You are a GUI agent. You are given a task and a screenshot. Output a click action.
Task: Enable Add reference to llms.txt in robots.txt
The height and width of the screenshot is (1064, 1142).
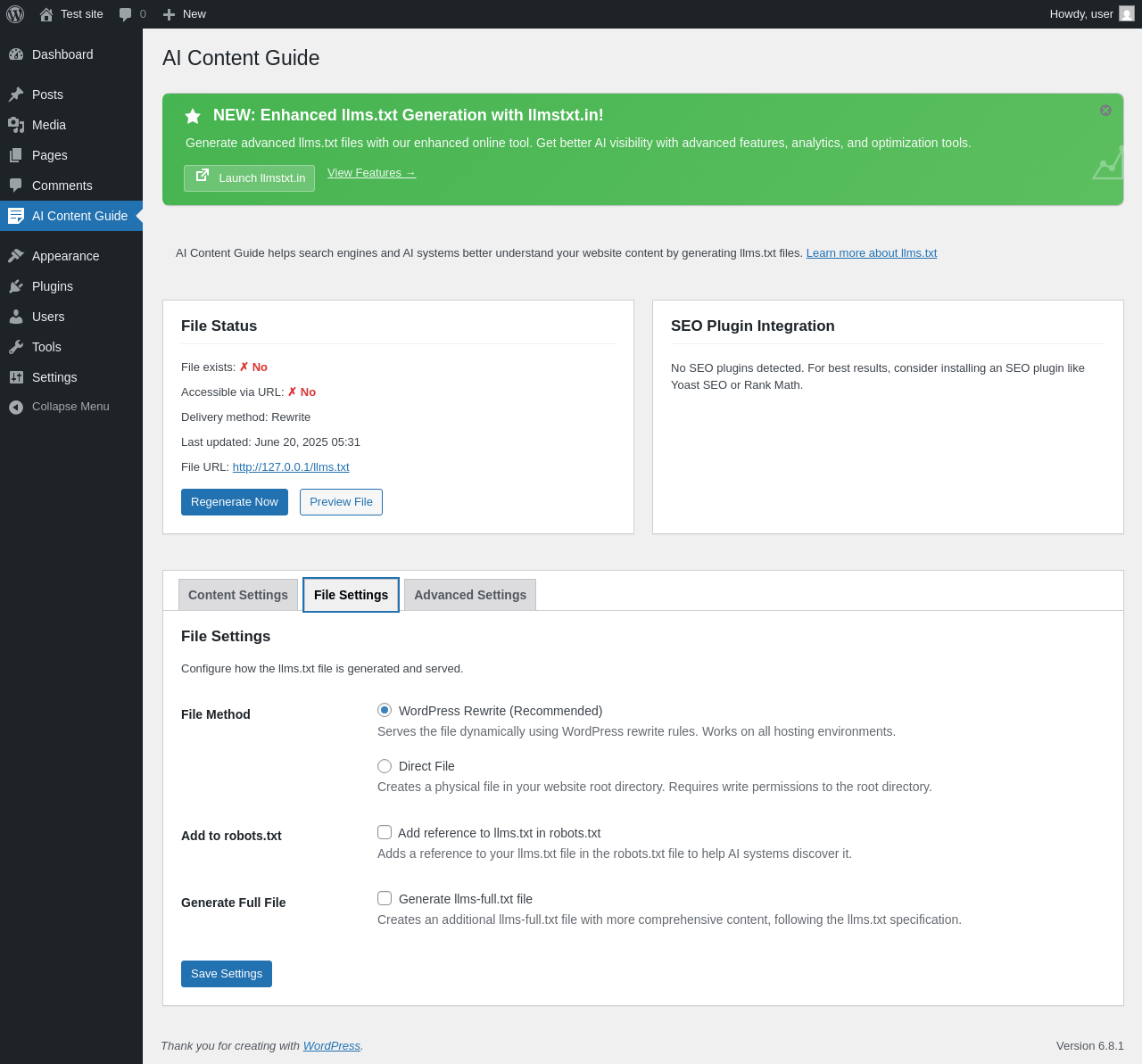pos(385,832)
